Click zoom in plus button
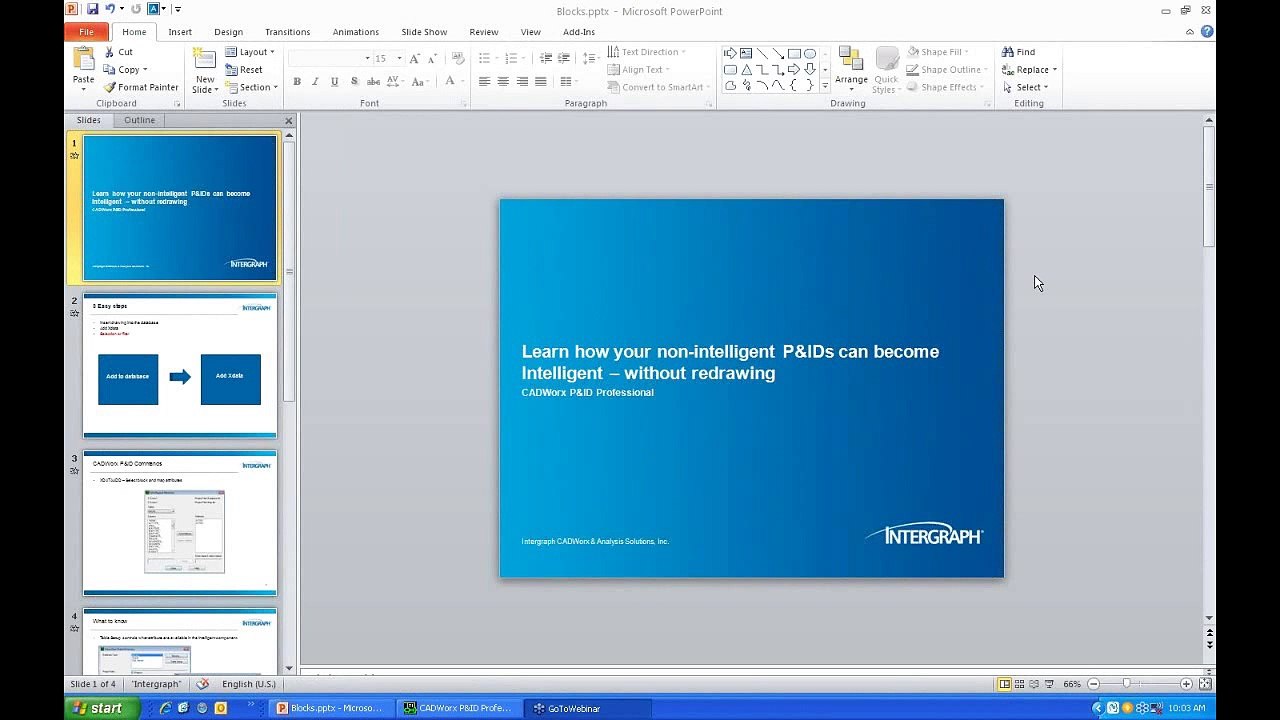Screen dimensions: 1280x720 [1186, 684]
